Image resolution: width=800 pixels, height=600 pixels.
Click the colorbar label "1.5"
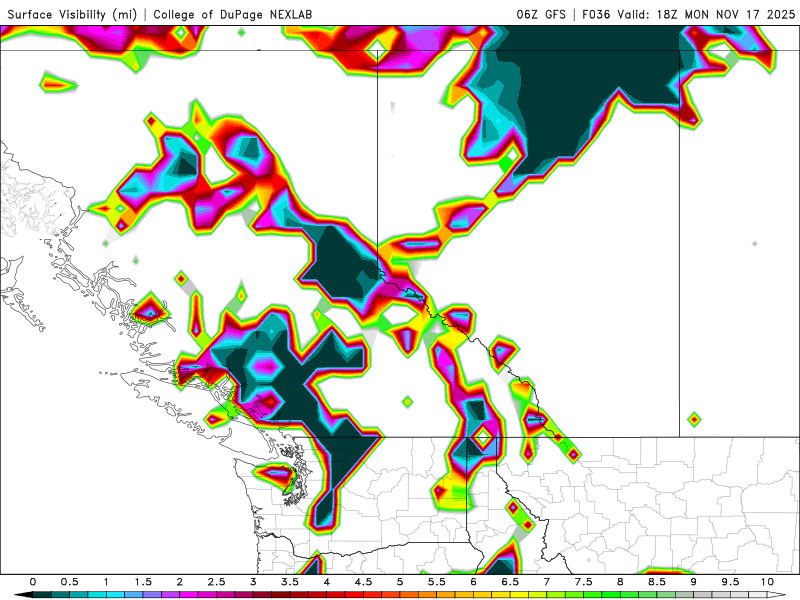point(143,582)
